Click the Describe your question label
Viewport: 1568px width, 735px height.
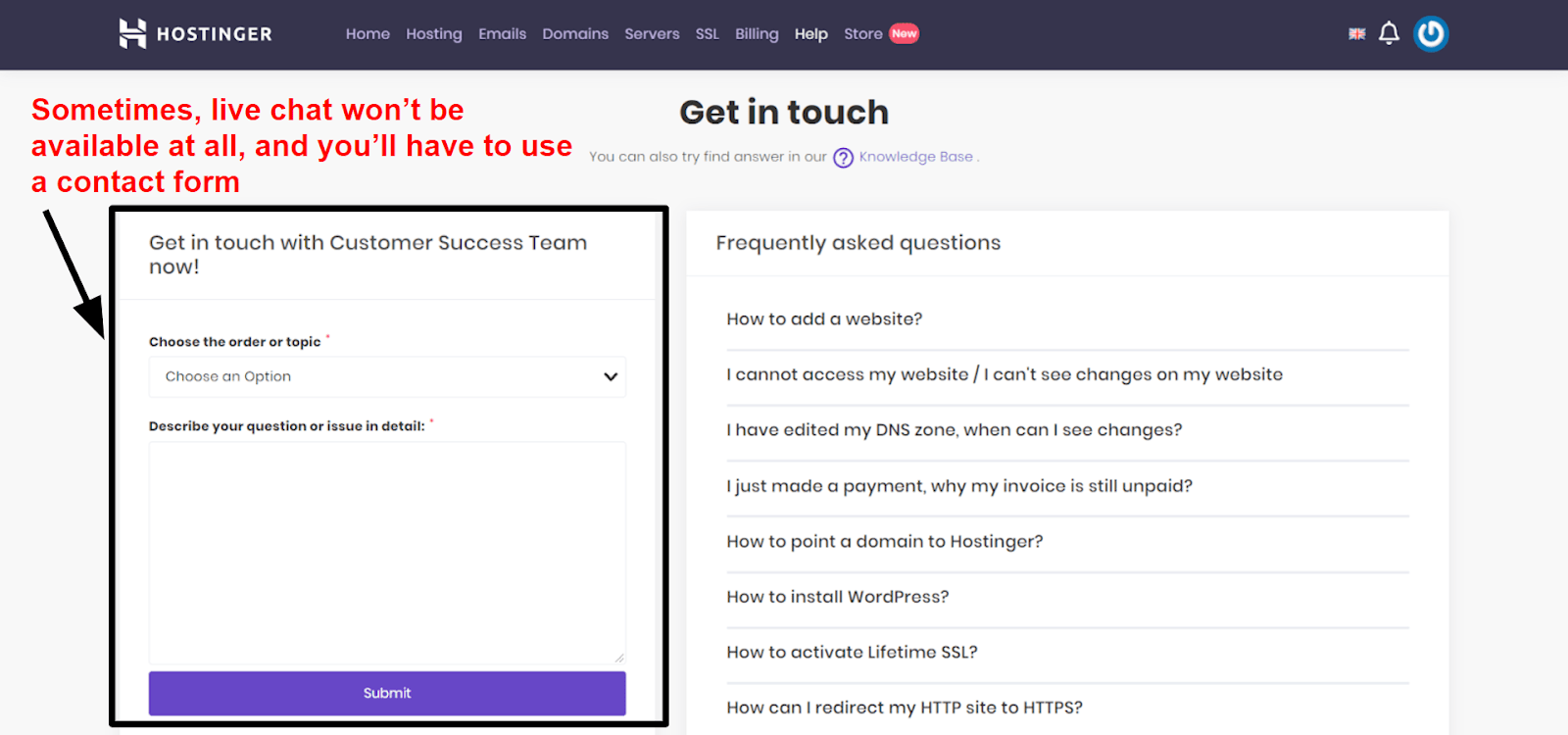287,426
